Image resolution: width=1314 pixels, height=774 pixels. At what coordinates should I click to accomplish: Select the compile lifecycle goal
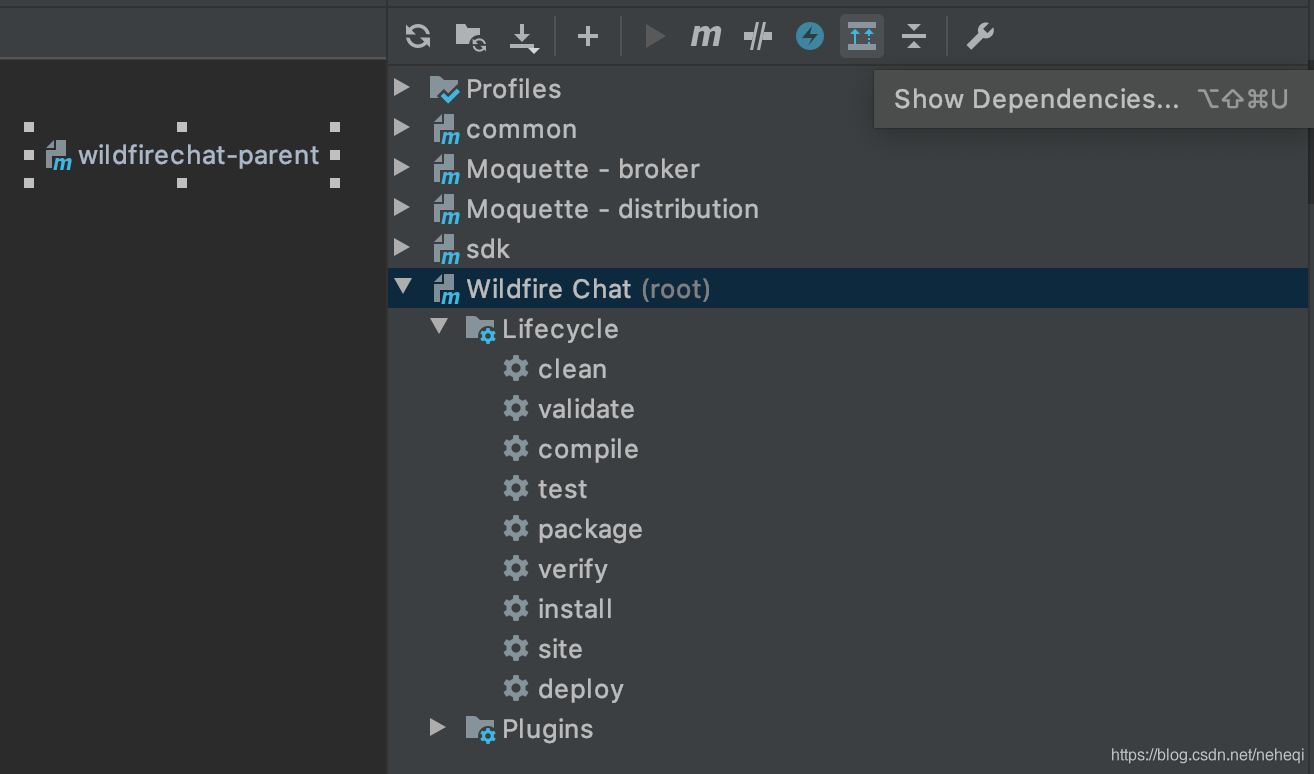tap(588, 449)
